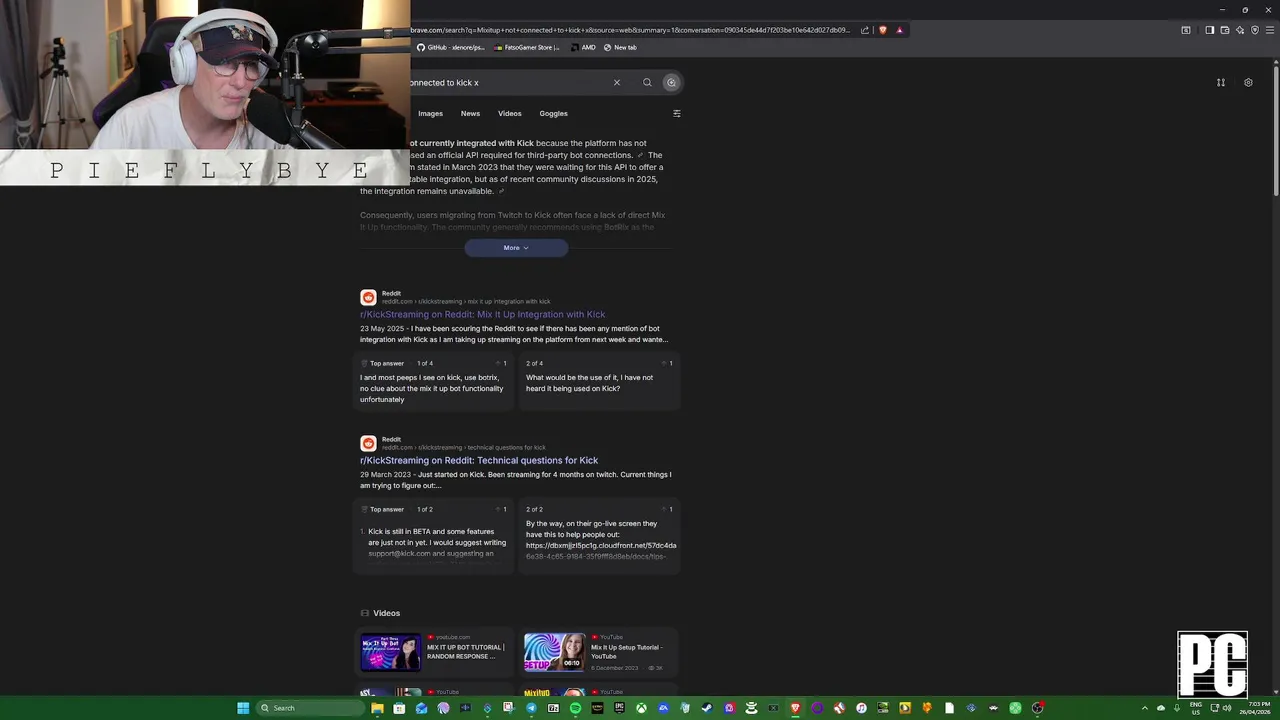The height and width of the screenshot is (720, 1280).
Task: Show hidden system tray icons chevron
Action: tap(1145, 708)
